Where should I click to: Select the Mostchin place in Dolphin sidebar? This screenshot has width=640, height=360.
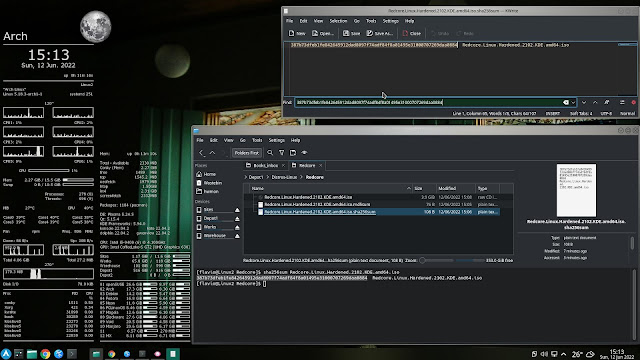(213, 183)
